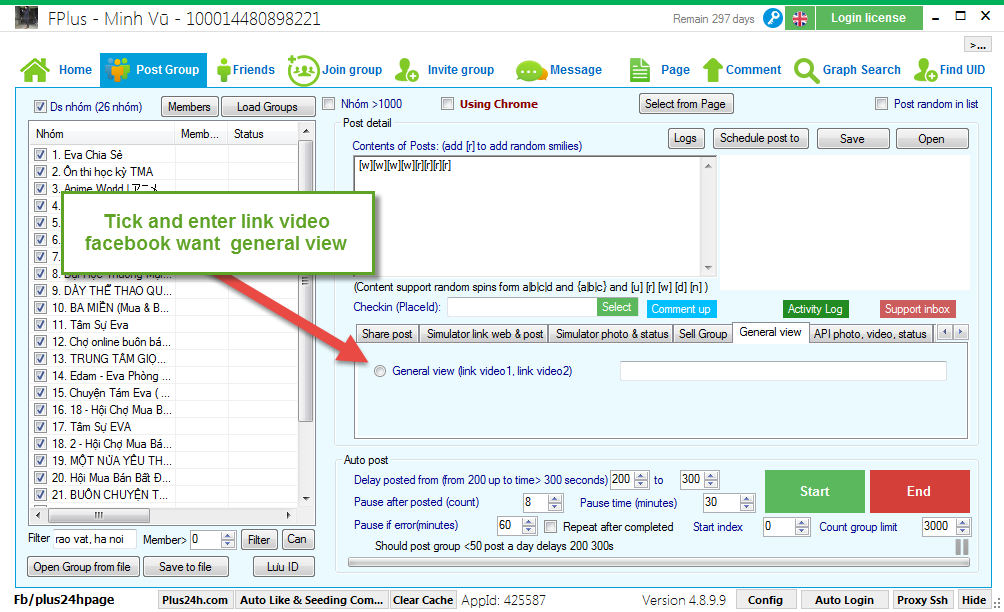The height and width of the screenshot is (612, 1004).
Task: Toggle the Repeat after completed checkbox
Action: 551,526
